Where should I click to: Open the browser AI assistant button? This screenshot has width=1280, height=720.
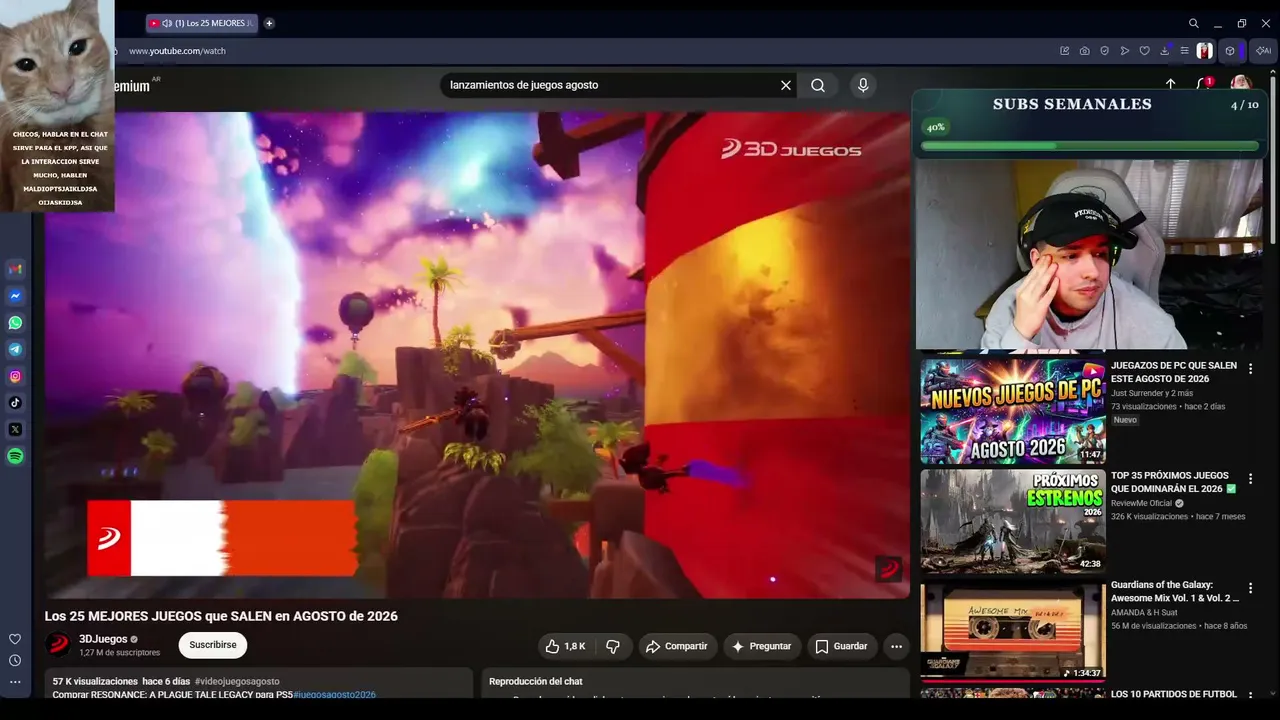pos(1263,51)
